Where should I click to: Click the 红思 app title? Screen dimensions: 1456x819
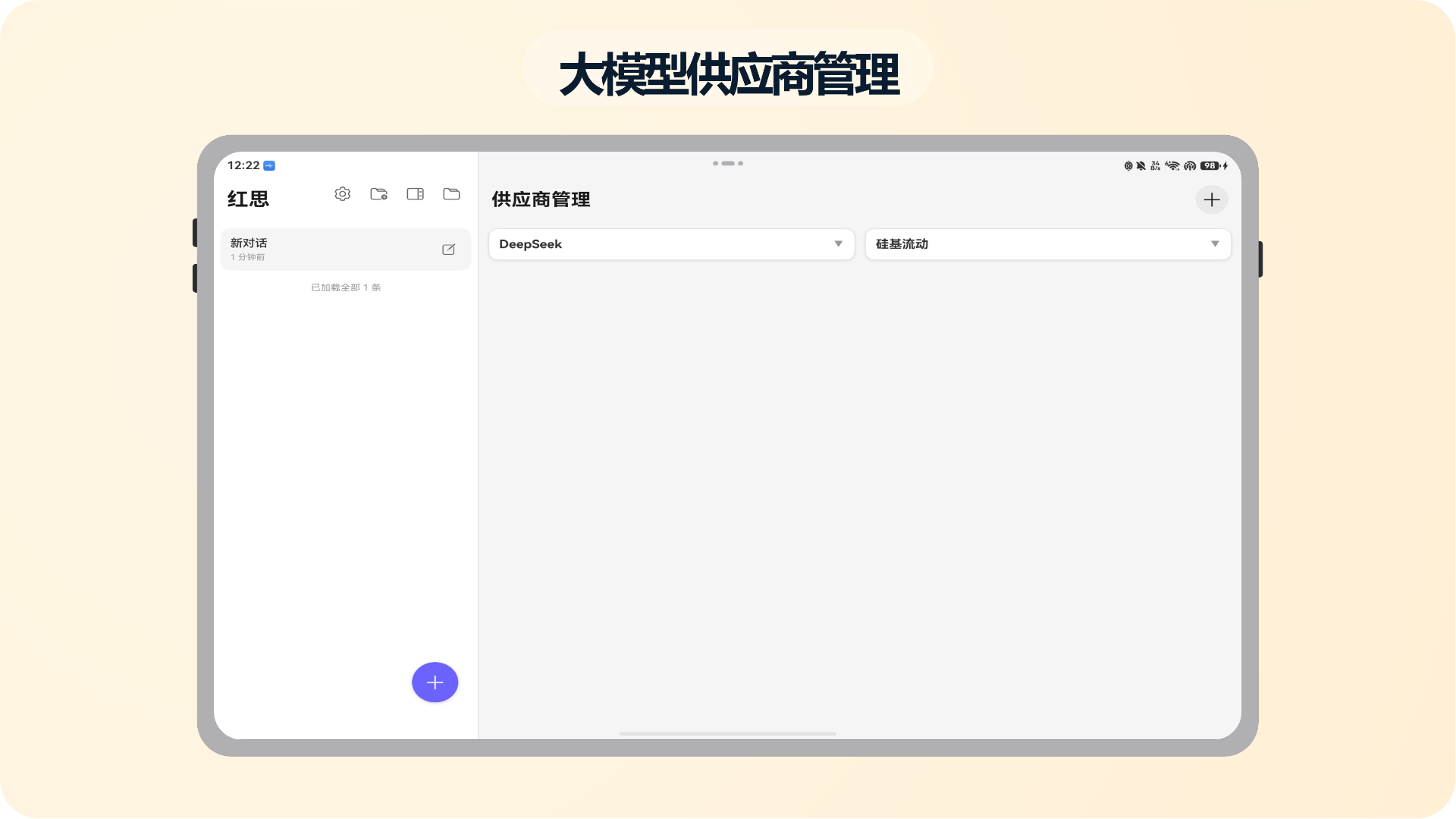(249, 199)
